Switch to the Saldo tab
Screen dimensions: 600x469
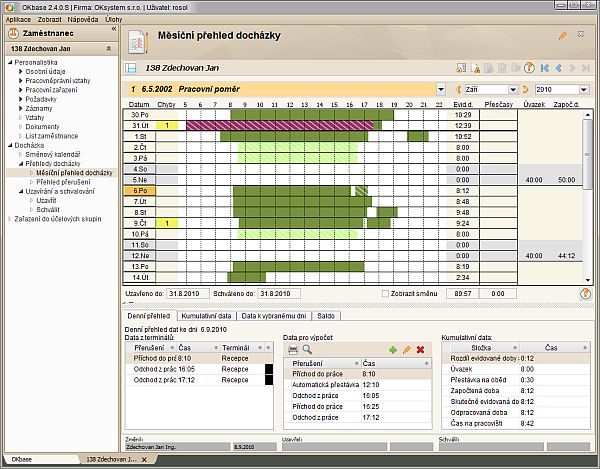click(326, 316)
